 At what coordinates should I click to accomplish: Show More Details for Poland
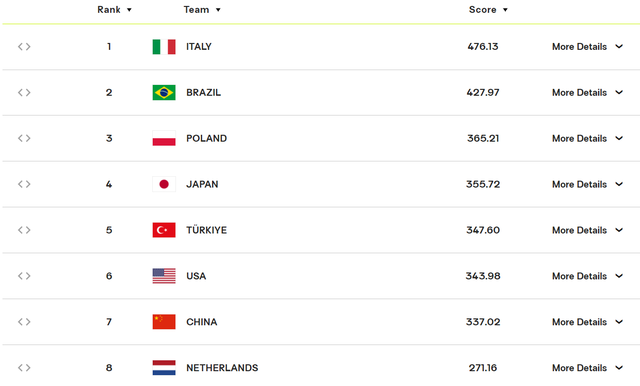(587, 139)
